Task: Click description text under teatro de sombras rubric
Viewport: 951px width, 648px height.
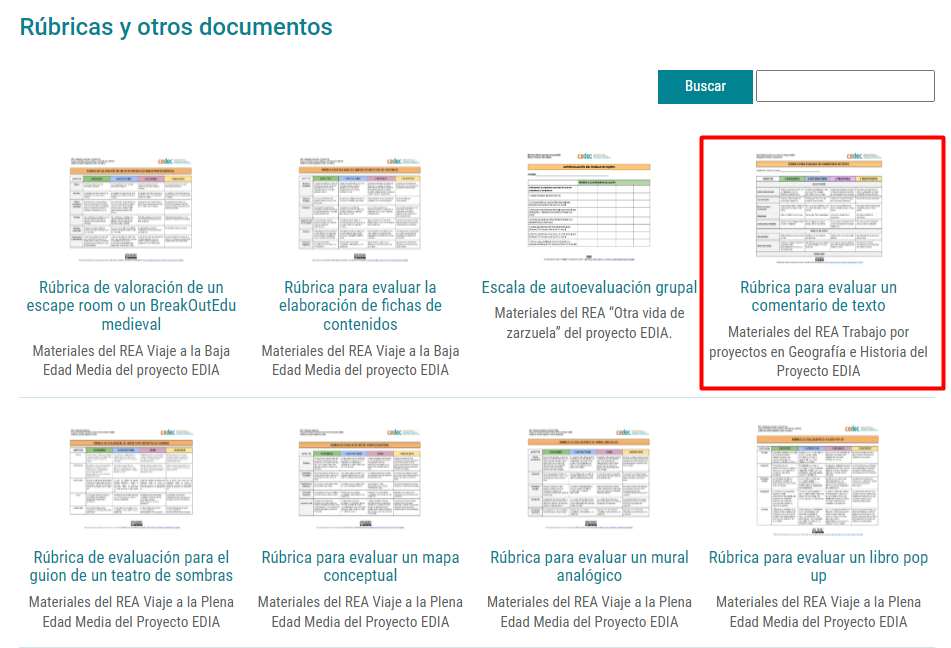Action: 131,612
